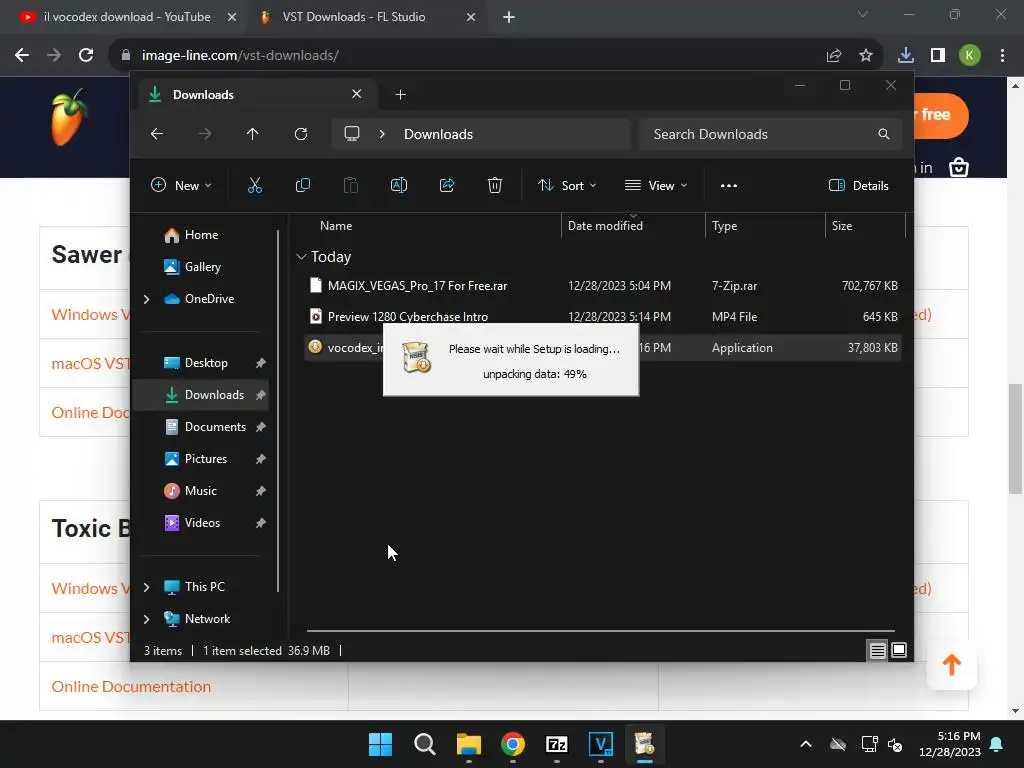Switch to large thumbnails view in status bar
1024x768 pixels.
pyautogui.click(x=899, y=650)
